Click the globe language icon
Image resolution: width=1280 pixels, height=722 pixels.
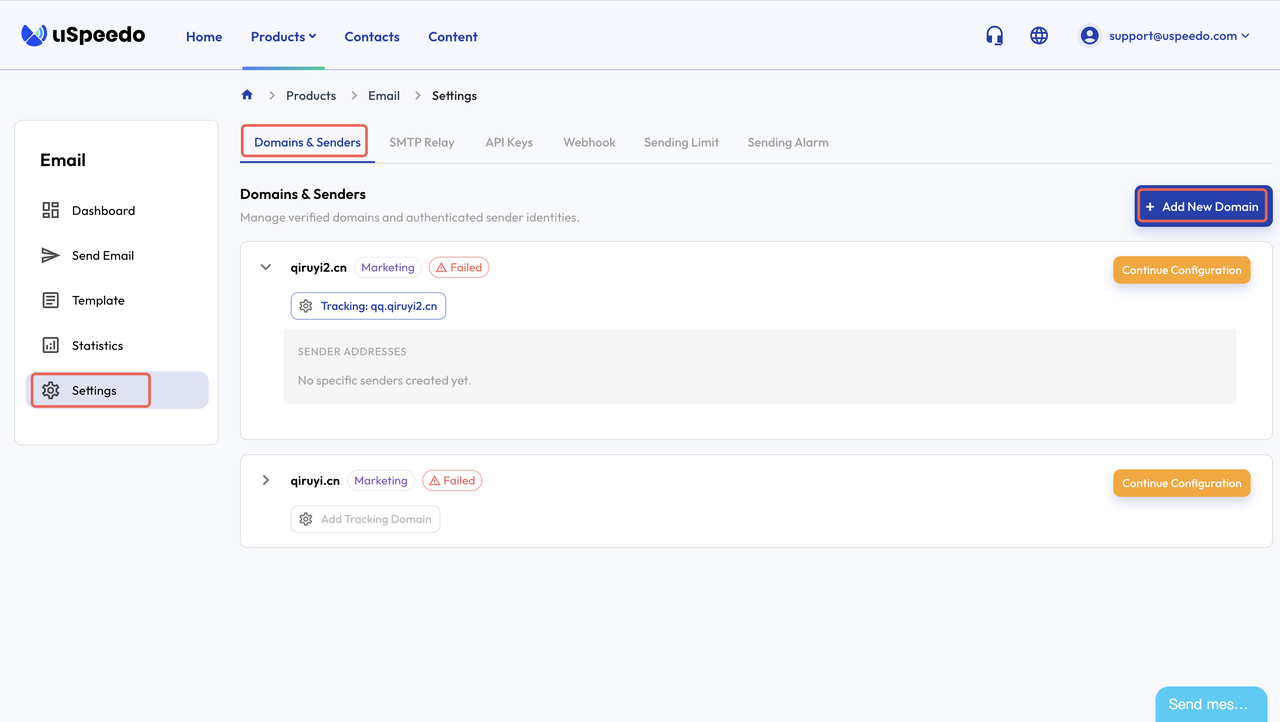[x=1039, y=36]
